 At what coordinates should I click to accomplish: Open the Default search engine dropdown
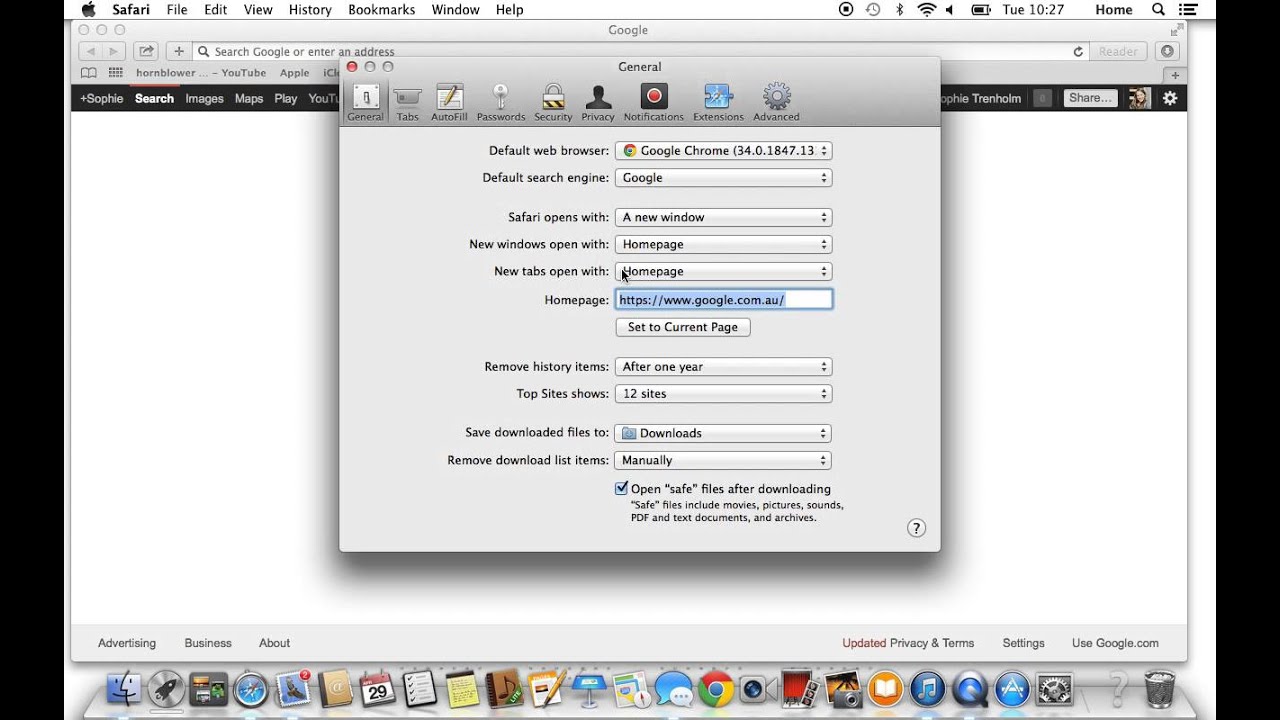point(723,178)
